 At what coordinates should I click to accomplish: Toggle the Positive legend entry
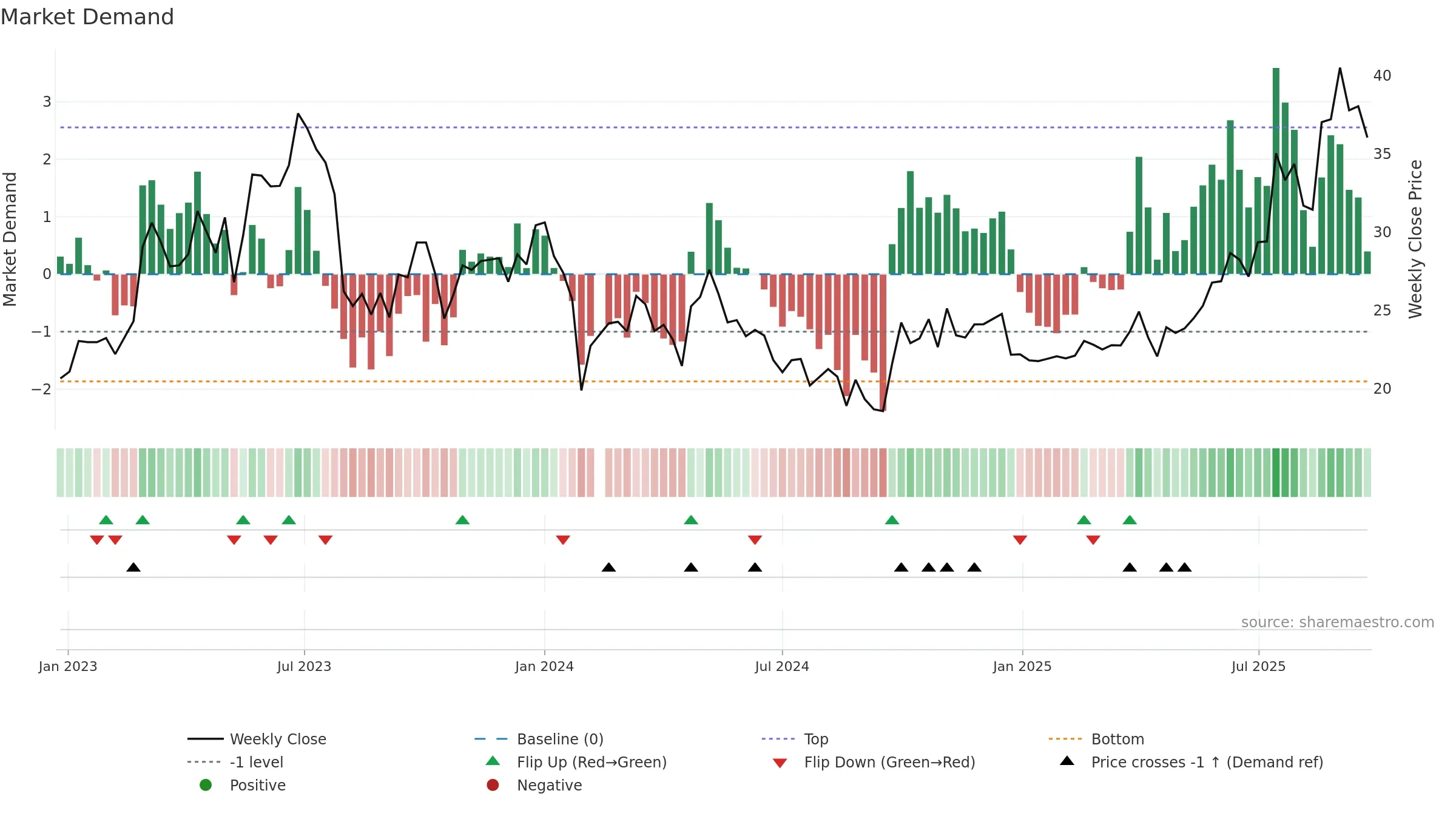[x=243, y=785]
